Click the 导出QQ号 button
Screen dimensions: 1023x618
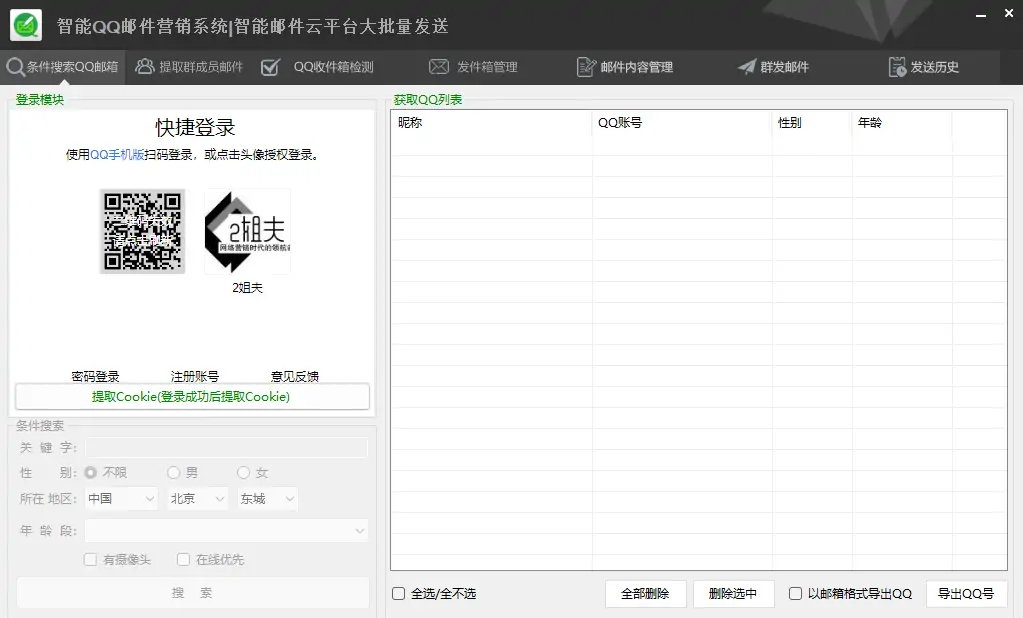coord(966,594)
